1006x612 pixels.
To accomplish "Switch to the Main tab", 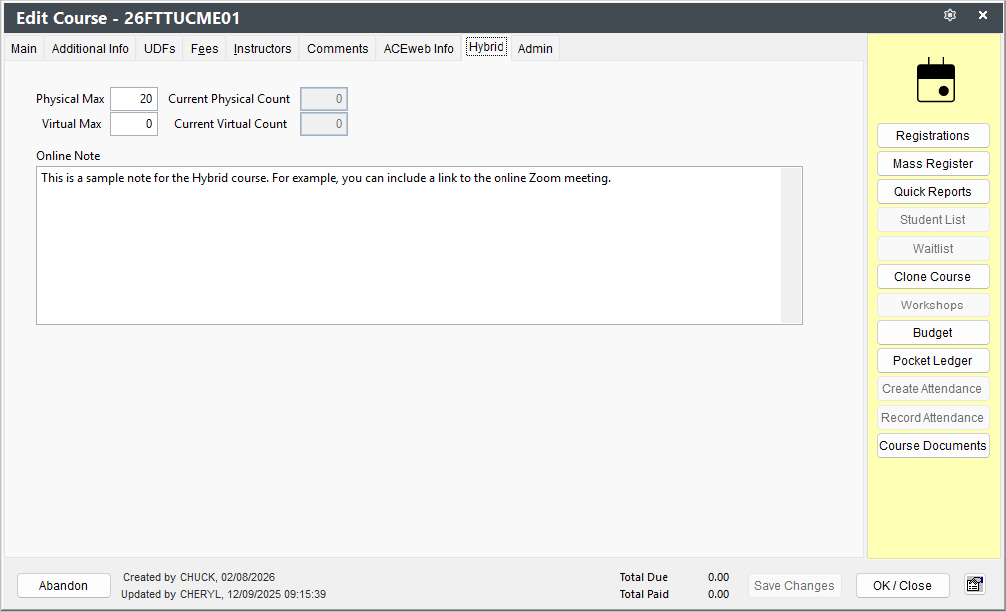I will (x=24, y=49).
